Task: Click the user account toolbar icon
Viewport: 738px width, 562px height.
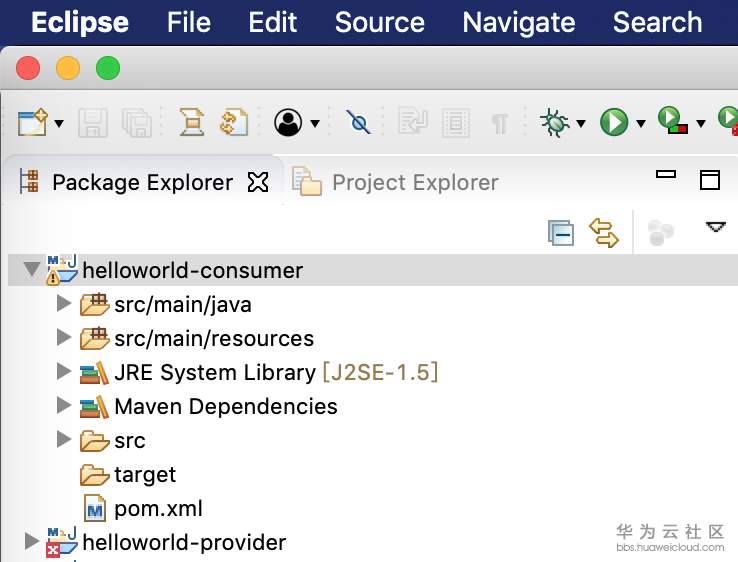Action: click(289, 123)
